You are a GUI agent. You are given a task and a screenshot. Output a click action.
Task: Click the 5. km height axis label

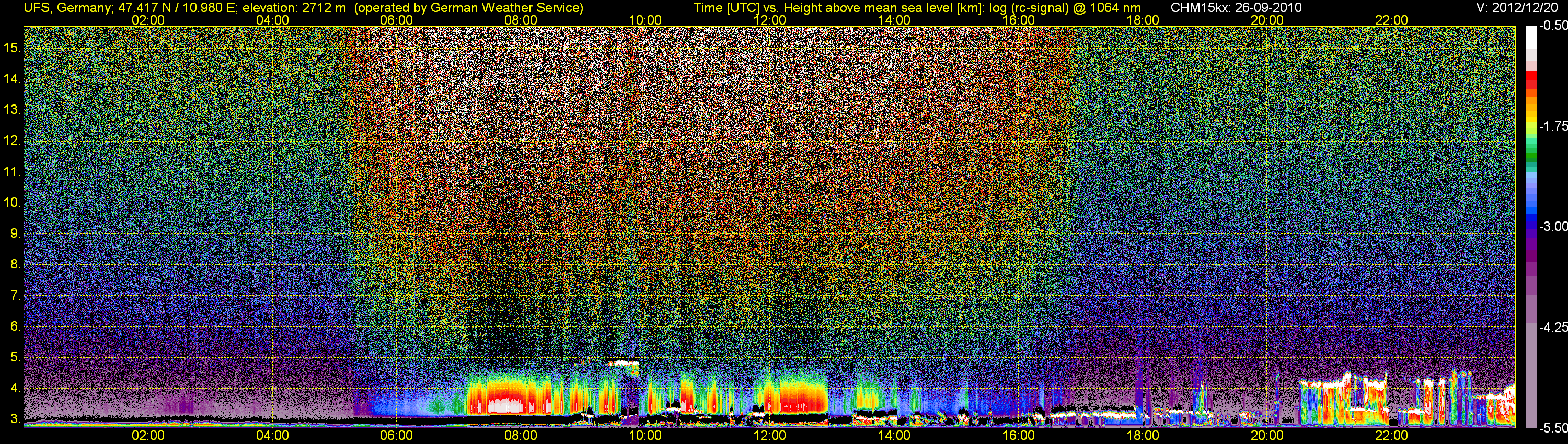point(15,357)
